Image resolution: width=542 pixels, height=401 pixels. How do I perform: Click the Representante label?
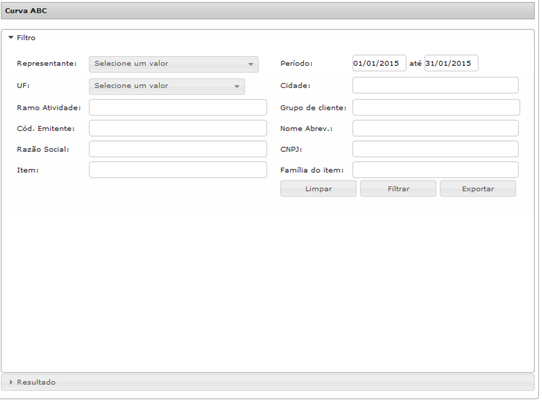pyautogui.click(x=47, y=64)
